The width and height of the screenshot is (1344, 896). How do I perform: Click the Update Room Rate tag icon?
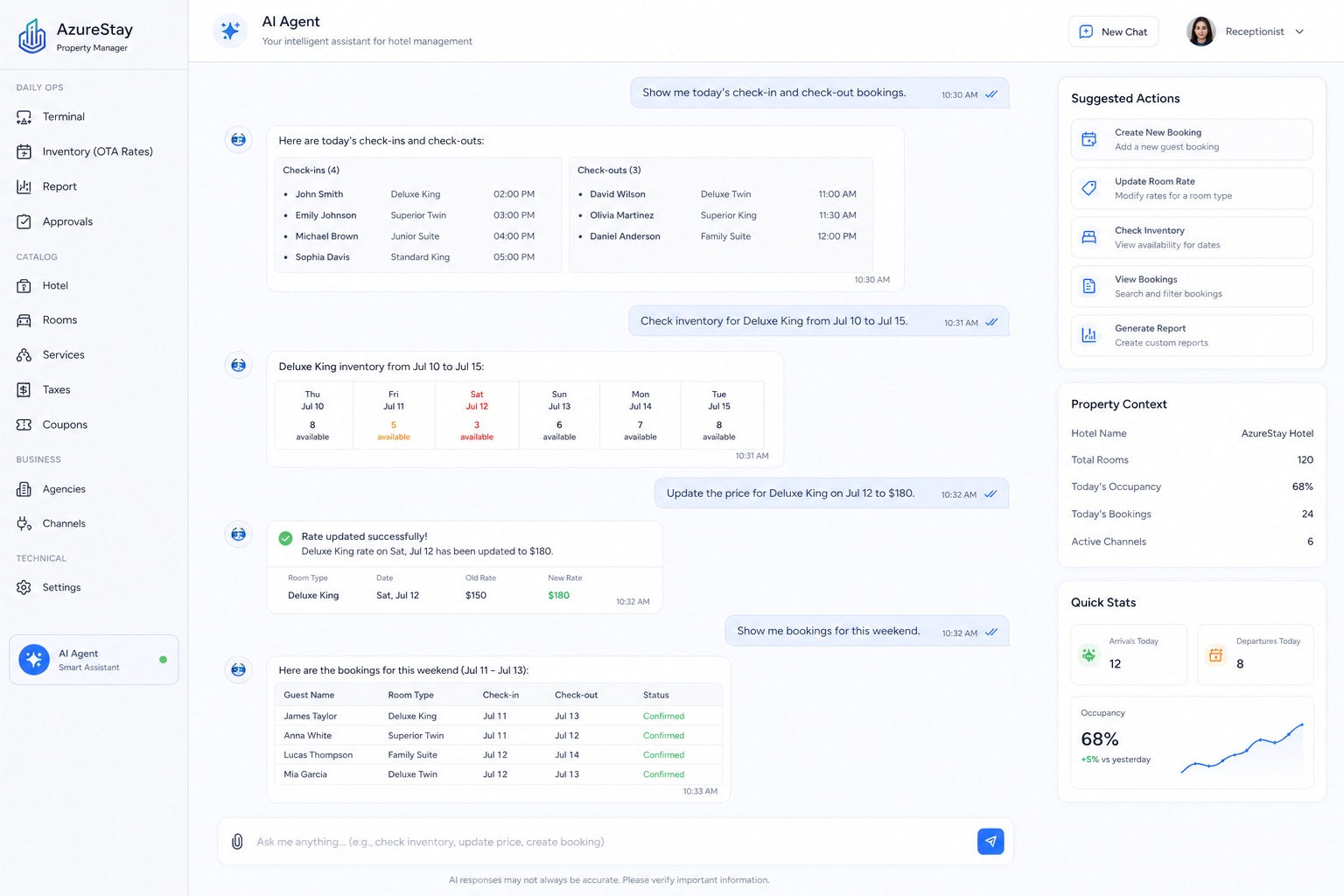coord(1089,189)
